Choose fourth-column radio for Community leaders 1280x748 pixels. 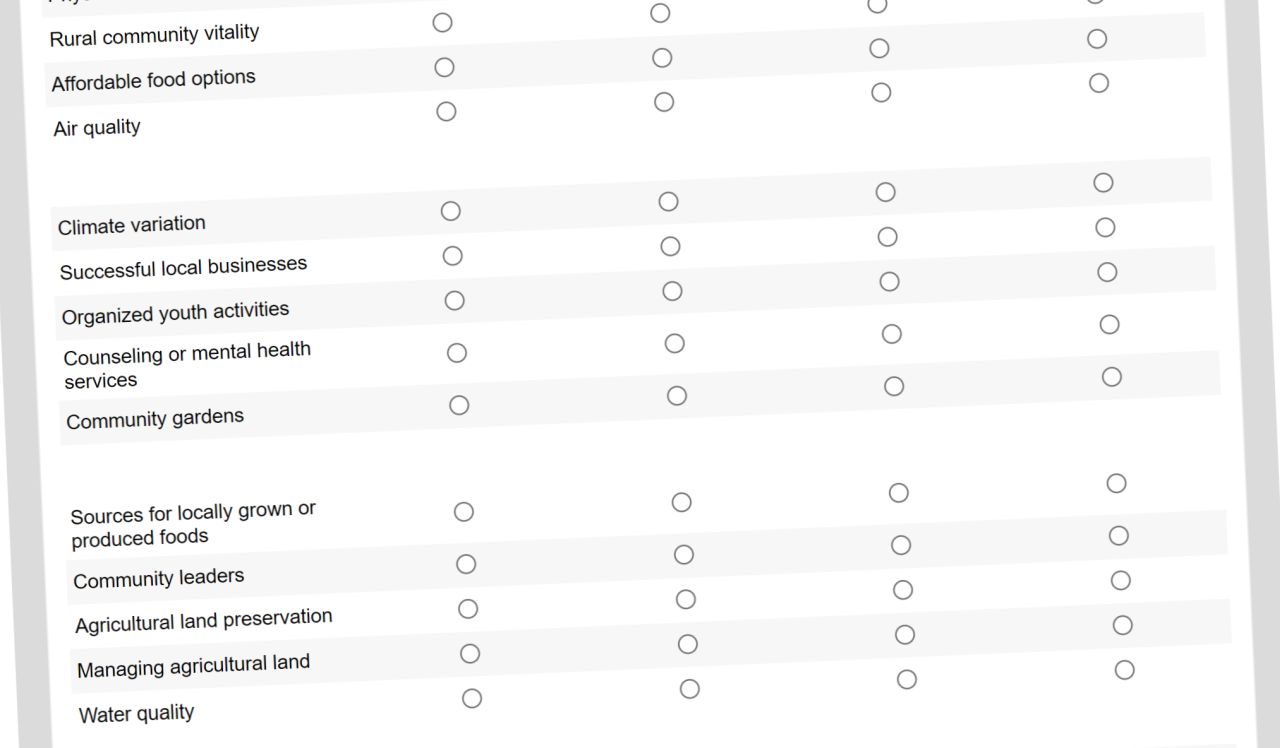click(1119, 536)
